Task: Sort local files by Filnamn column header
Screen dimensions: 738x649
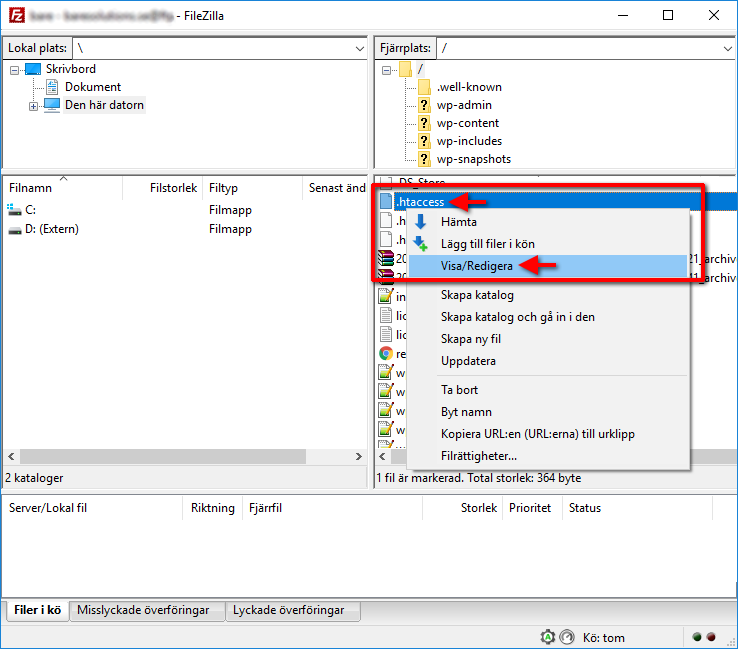Action: 60,188
